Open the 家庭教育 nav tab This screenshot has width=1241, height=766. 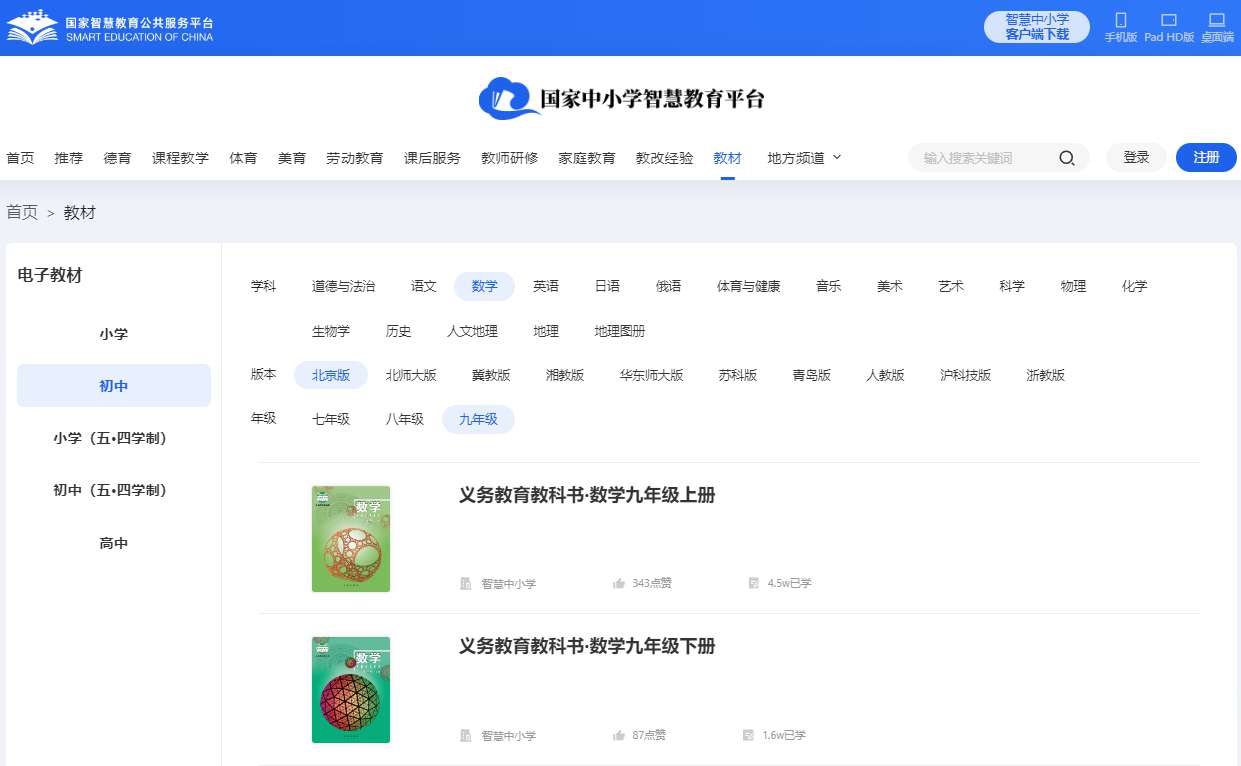[x=587, y=158]
